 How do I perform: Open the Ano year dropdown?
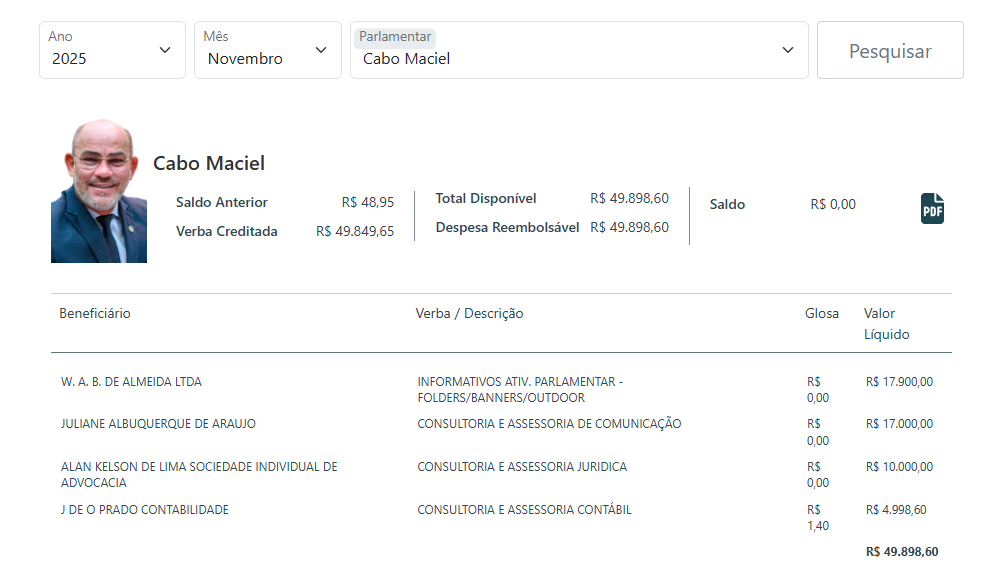click(112, 50)
